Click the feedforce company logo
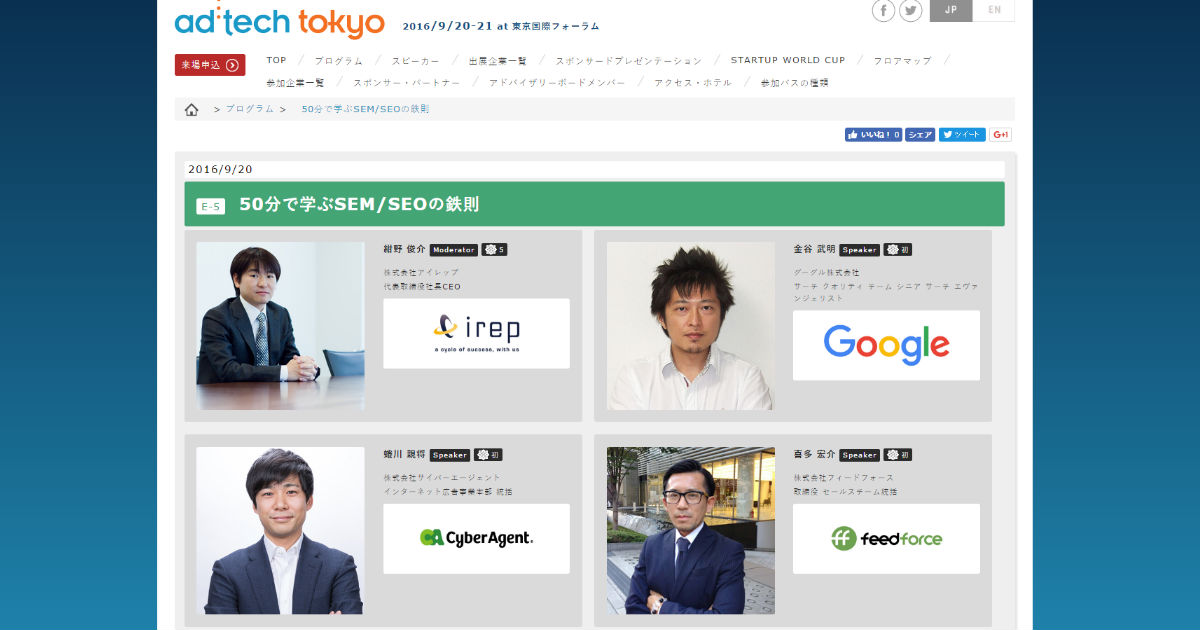The width and height of the screenshot is (1200, 630). pos(886,538)
